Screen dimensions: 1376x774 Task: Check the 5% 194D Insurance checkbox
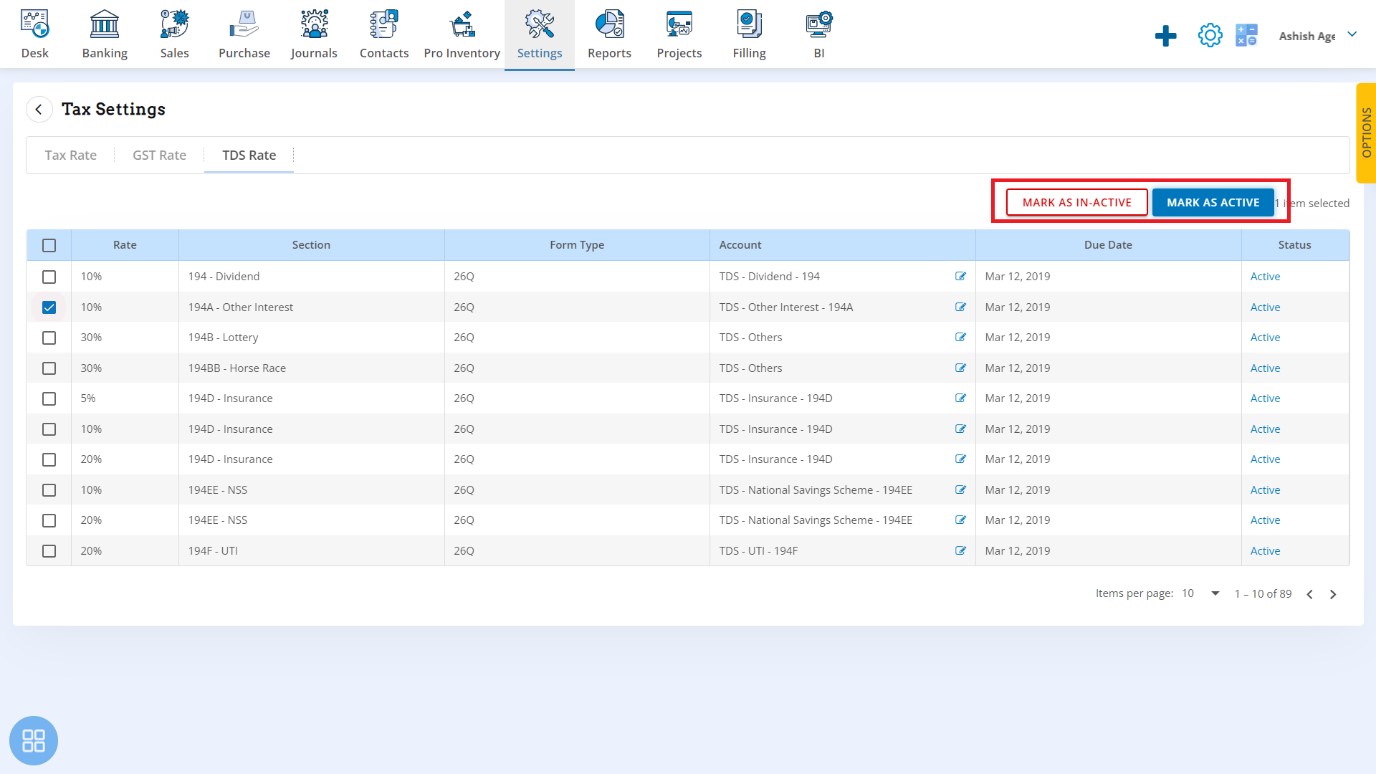point(49,398)
